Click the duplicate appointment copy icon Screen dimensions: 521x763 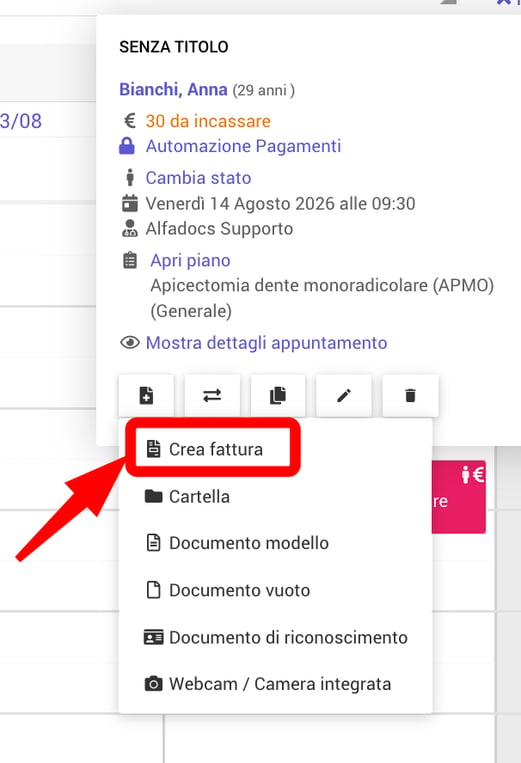click(x=278, y=396)
